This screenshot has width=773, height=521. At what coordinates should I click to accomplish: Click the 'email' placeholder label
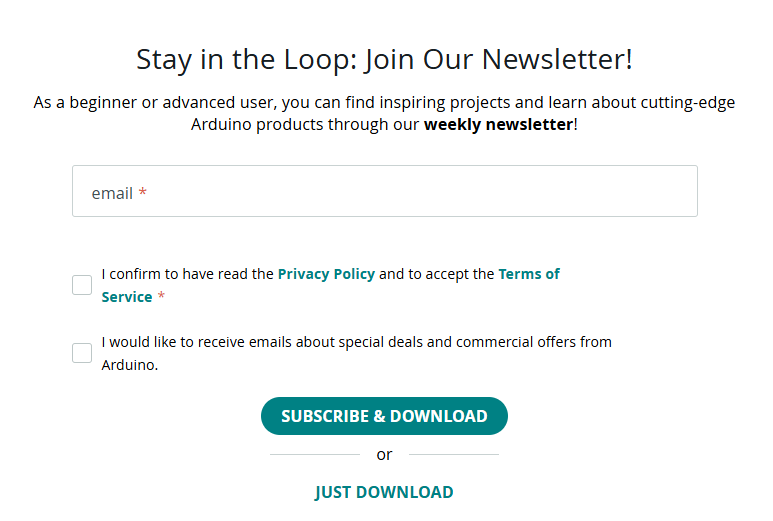click(112, 193)
